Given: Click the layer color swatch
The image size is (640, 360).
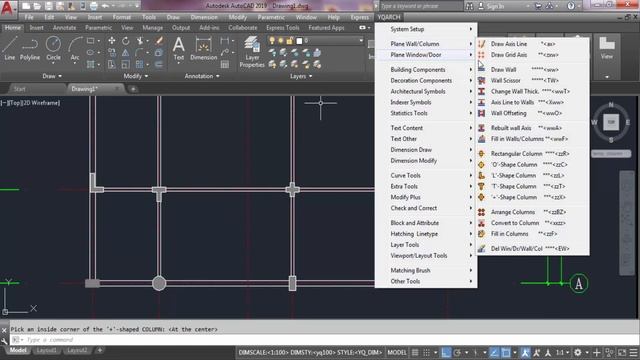Looking at the screenshot, I should click(x=299, y=40).
